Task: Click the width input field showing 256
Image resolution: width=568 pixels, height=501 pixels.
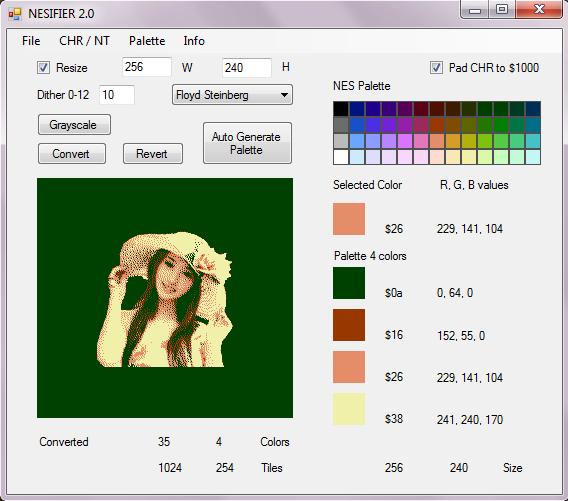Action: click(147, 67)
